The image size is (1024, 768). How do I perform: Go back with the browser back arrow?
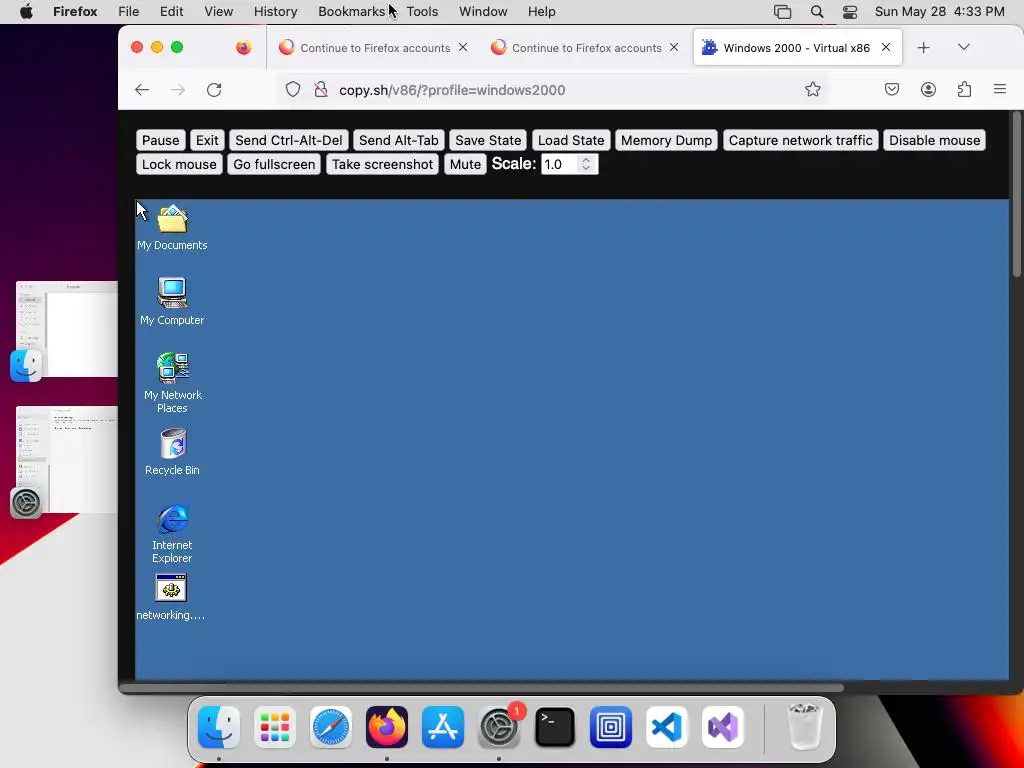142,90
